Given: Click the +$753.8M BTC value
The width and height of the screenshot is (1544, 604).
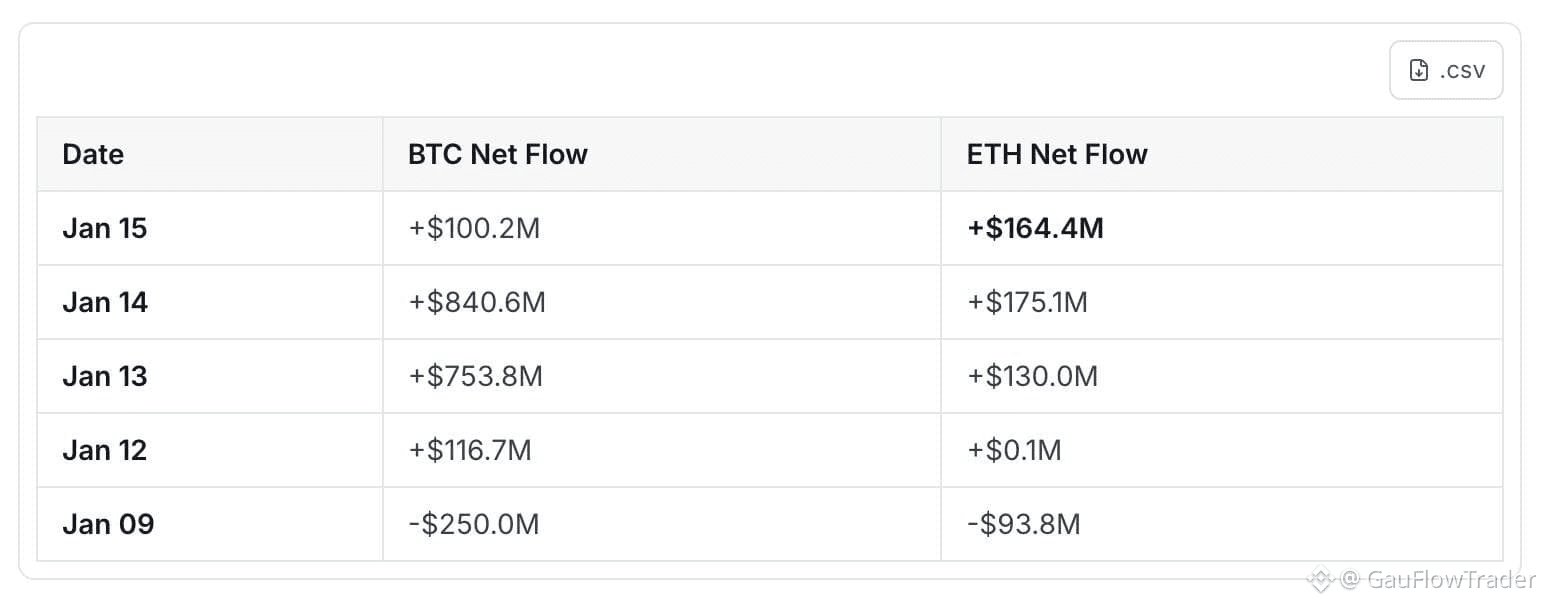Looking at the screenshot, I should (475, 376).
